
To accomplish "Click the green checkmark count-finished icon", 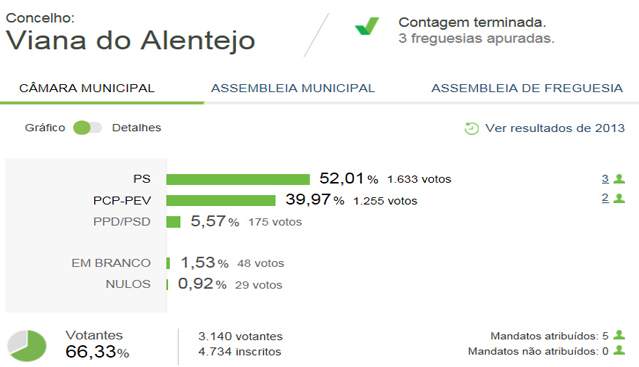I will coord(367,26).
